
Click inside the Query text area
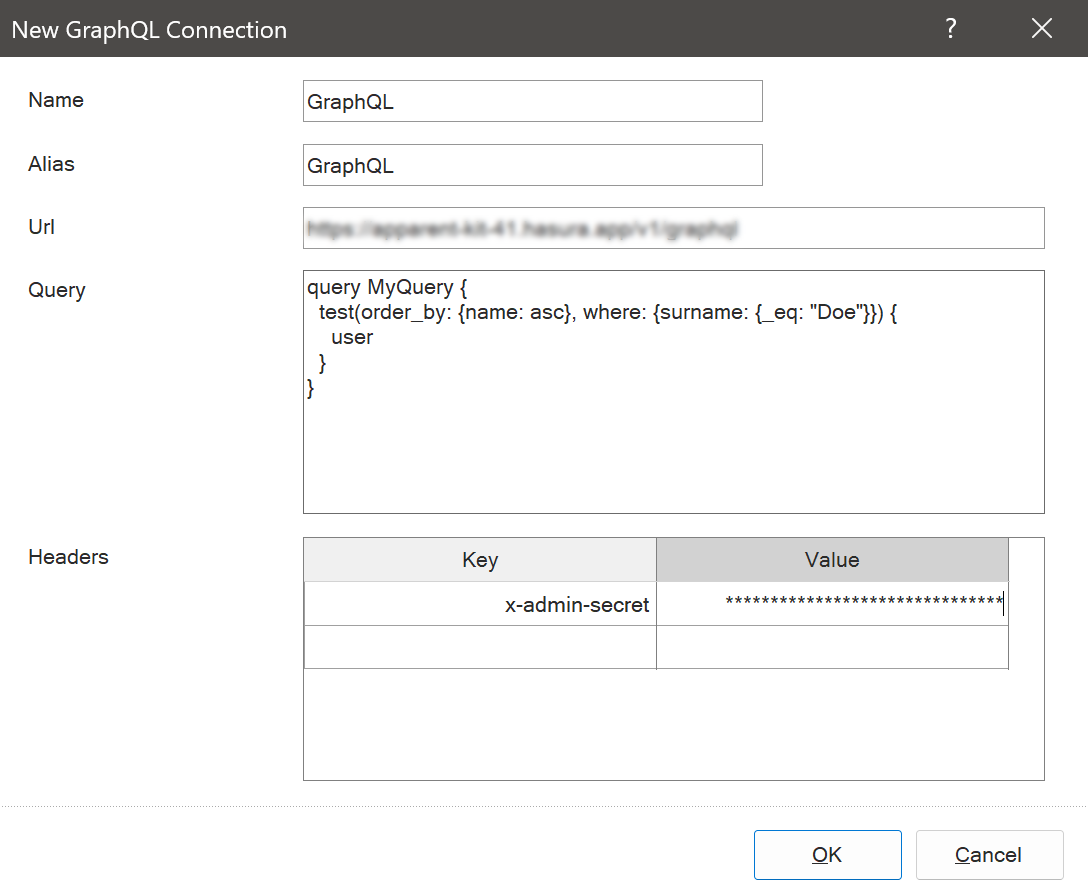coord(674,392)
